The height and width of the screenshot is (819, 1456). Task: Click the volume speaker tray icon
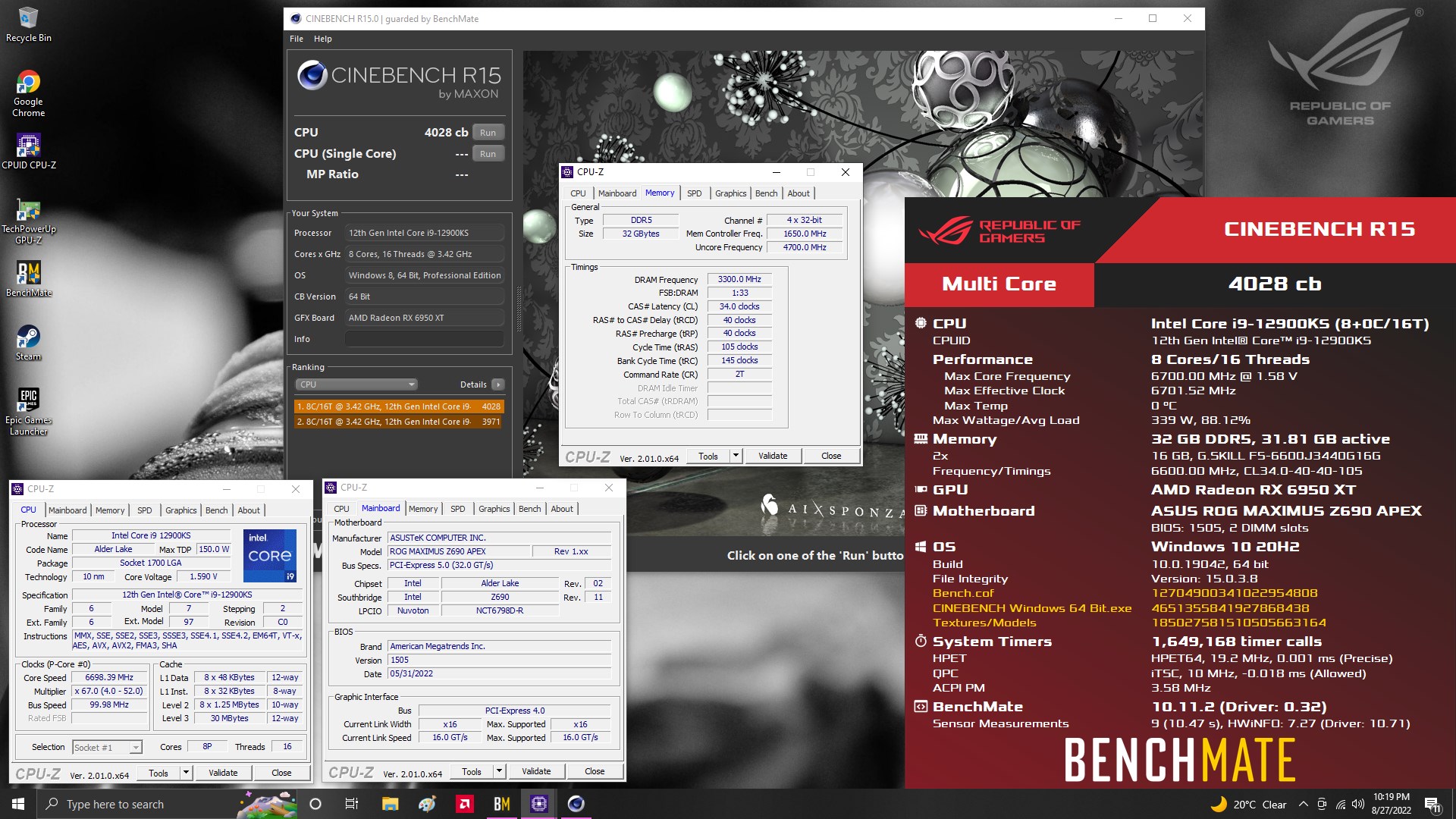pyautogui.click(x=1358, y=805)
